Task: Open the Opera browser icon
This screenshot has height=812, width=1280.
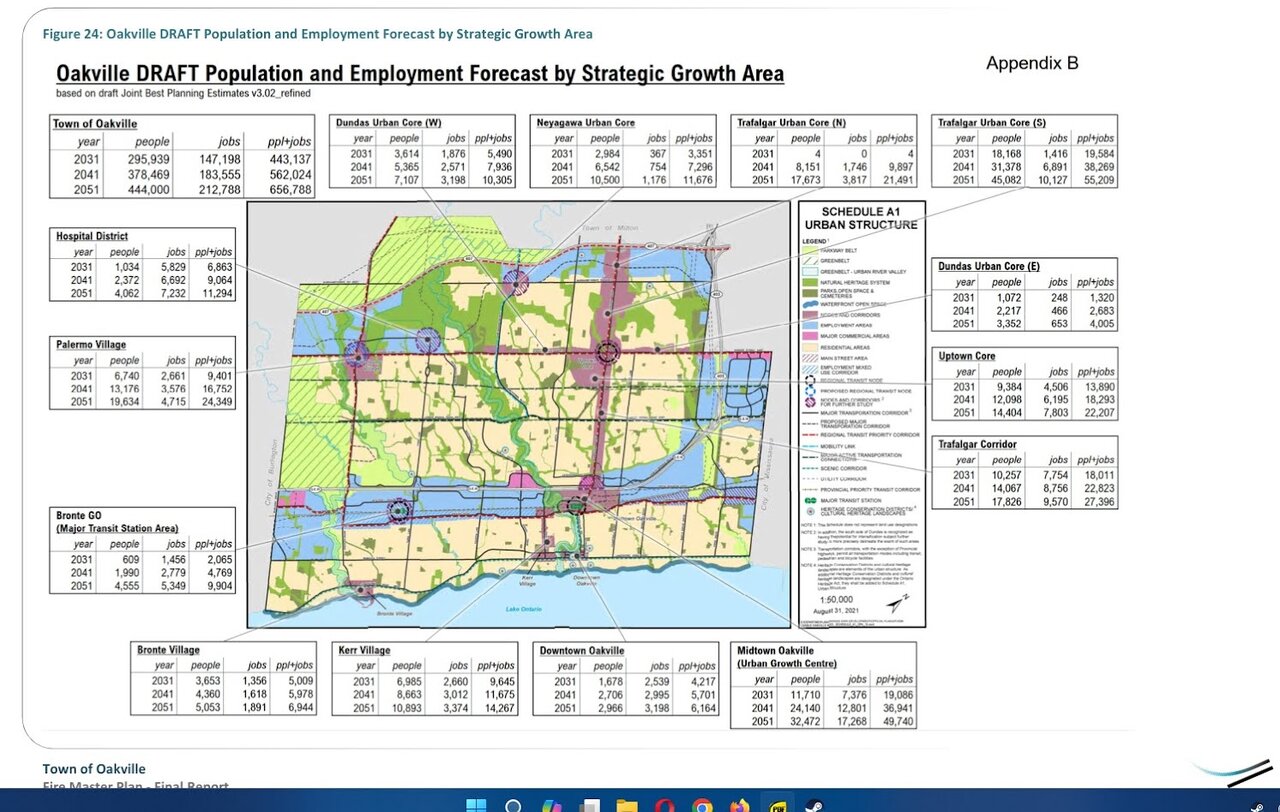Action: 665,805
